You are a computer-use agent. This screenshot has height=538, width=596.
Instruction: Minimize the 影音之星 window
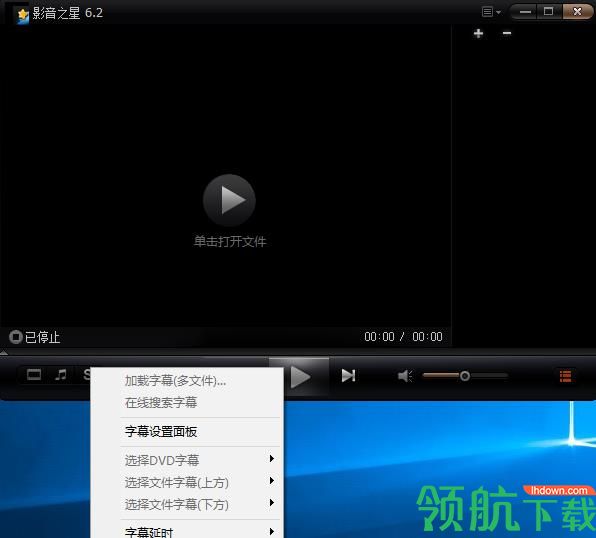(525, 12)
